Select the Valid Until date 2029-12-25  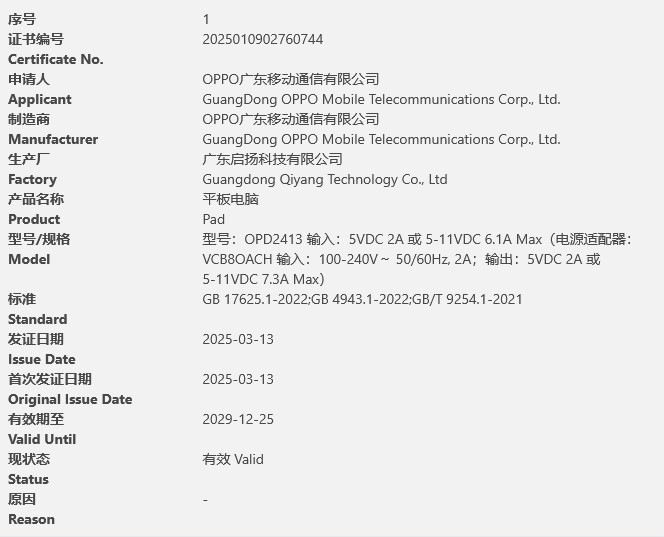tap(238, 419)
